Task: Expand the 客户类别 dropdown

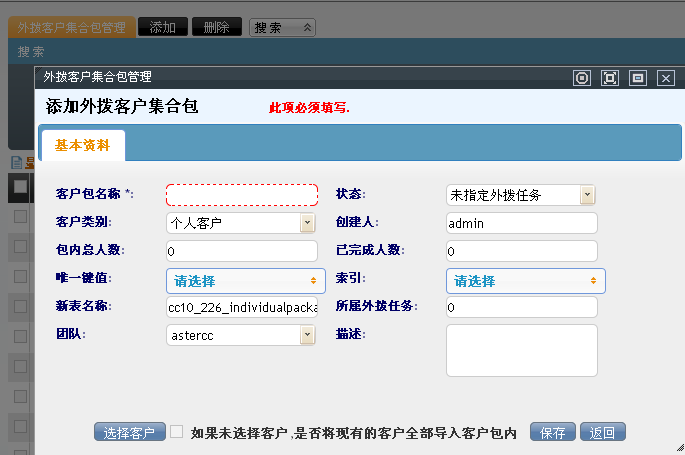Action: [x=240, y=223]
